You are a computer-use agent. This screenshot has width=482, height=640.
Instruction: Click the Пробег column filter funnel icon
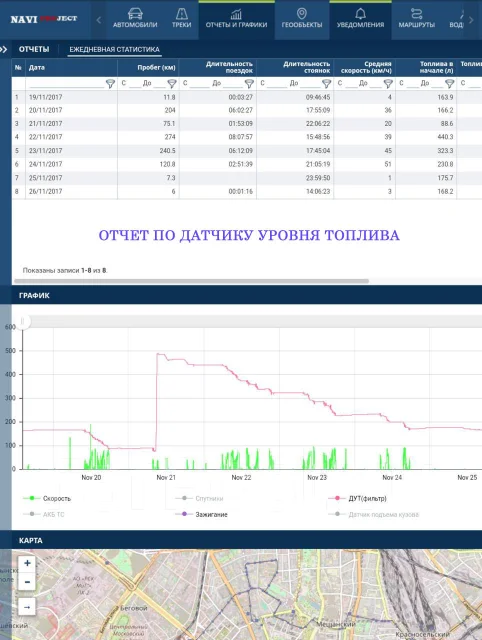click(172, 84)
